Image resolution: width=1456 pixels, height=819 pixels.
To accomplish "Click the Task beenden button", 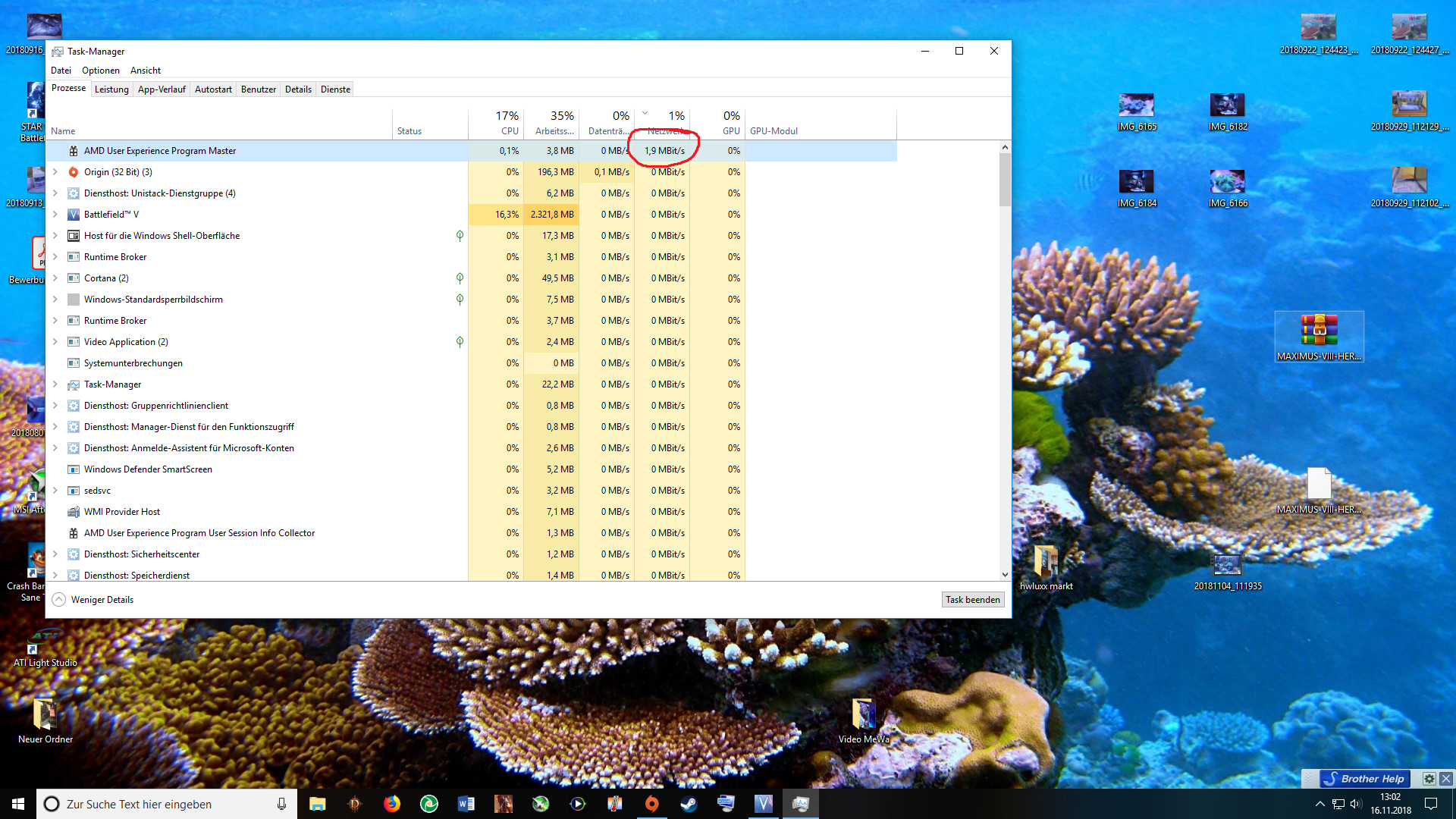I will click(973, 600).
